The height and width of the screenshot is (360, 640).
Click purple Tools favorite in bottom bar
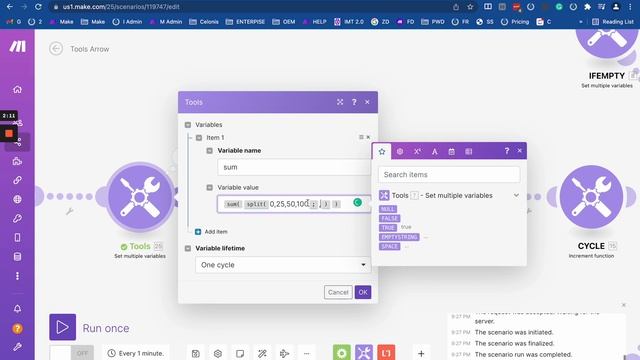pyautogui.click(x=364, y=352)
